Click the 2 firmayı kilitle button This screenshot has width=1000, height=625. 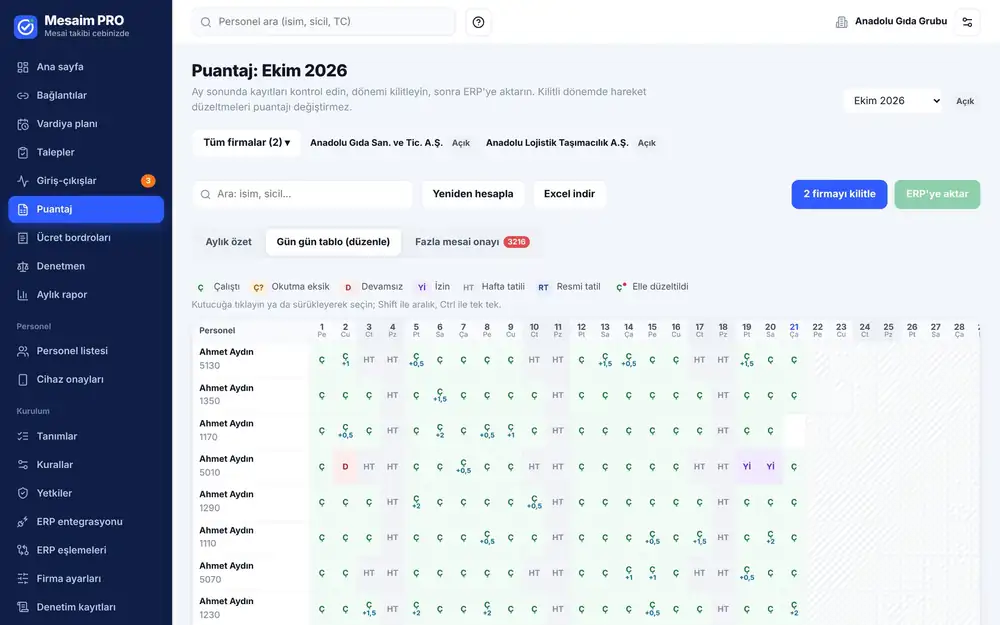coord(839,194)
